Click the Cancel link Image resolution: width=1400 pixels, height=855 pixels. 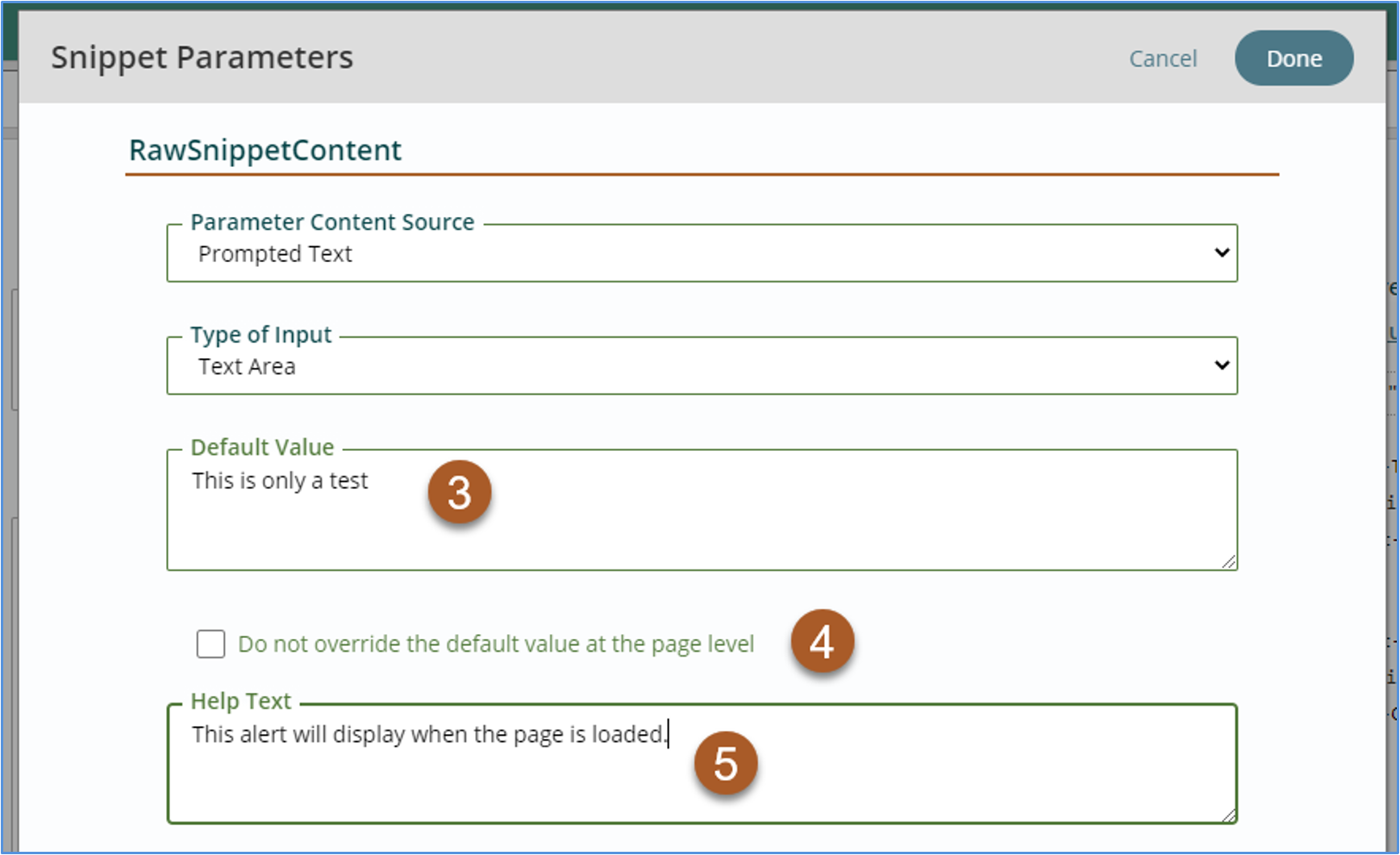[x=1162, y=59]
